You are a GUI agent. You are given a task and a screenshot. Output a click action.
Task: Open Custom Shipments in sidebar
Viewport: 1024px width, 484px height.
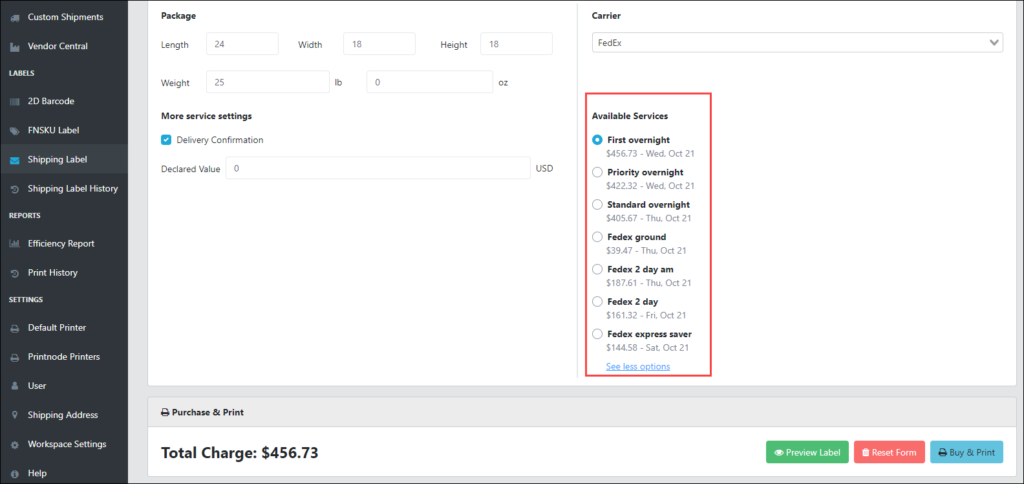click(64, 17)
